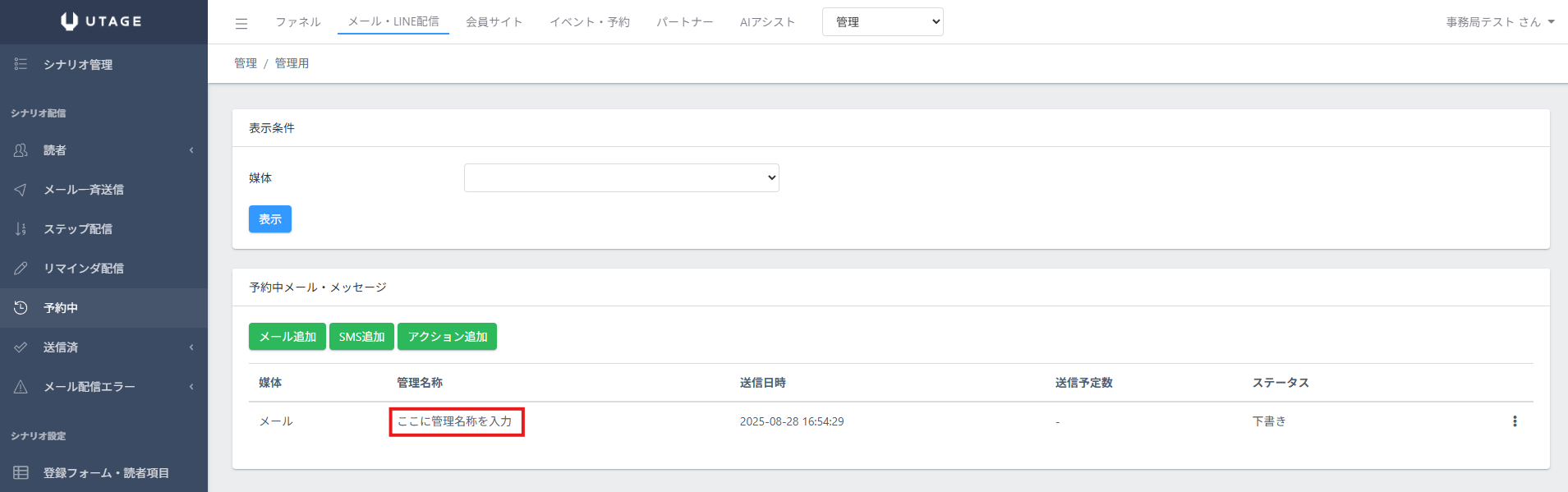Click the アクション追加 button
Screen dimensions: 1568x492
pyautogui.click(x=448, y=337)
